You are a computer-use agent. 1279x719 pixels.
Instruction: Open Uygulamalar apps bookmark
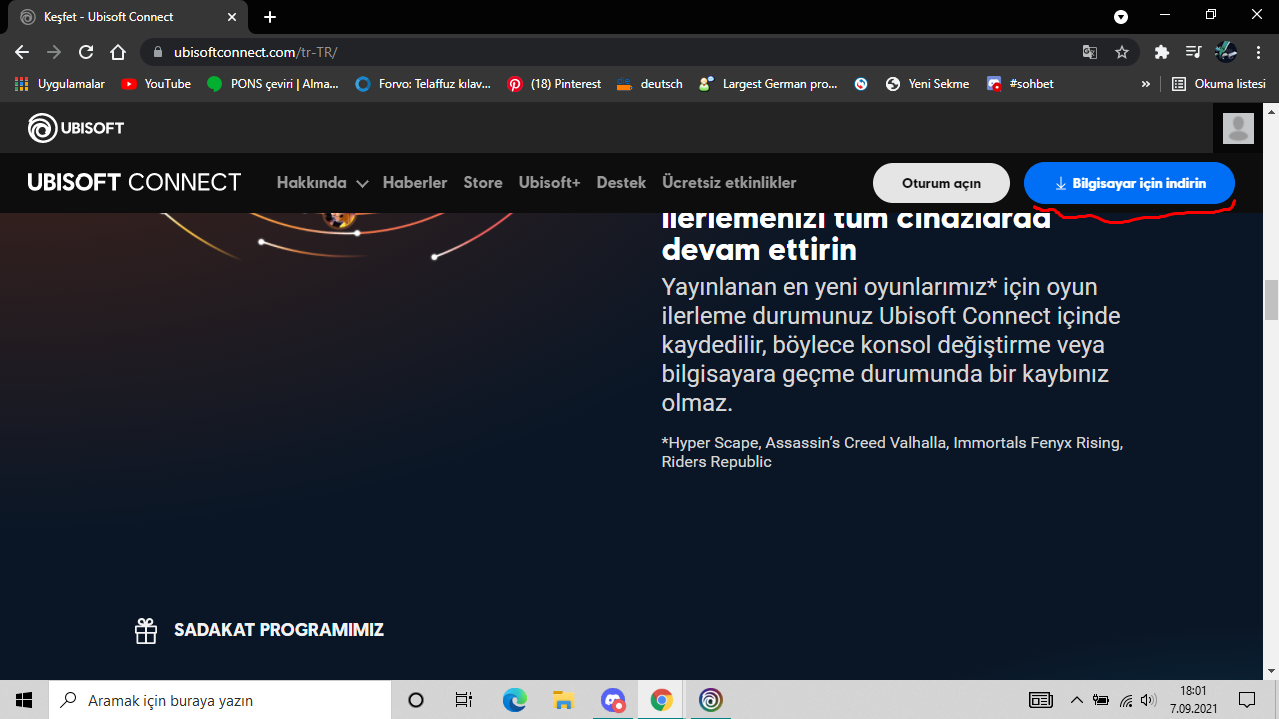(x=60, y=84)
